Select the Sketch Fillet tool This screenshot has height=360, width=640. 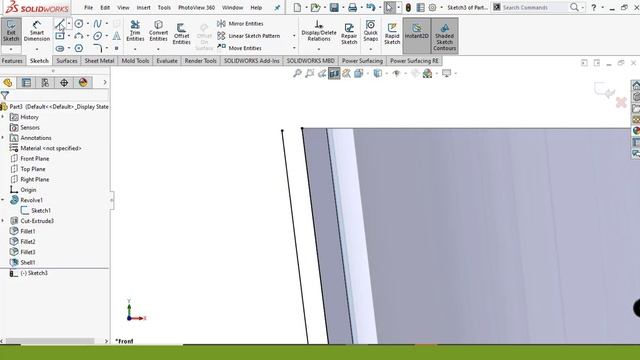[97, 48]
